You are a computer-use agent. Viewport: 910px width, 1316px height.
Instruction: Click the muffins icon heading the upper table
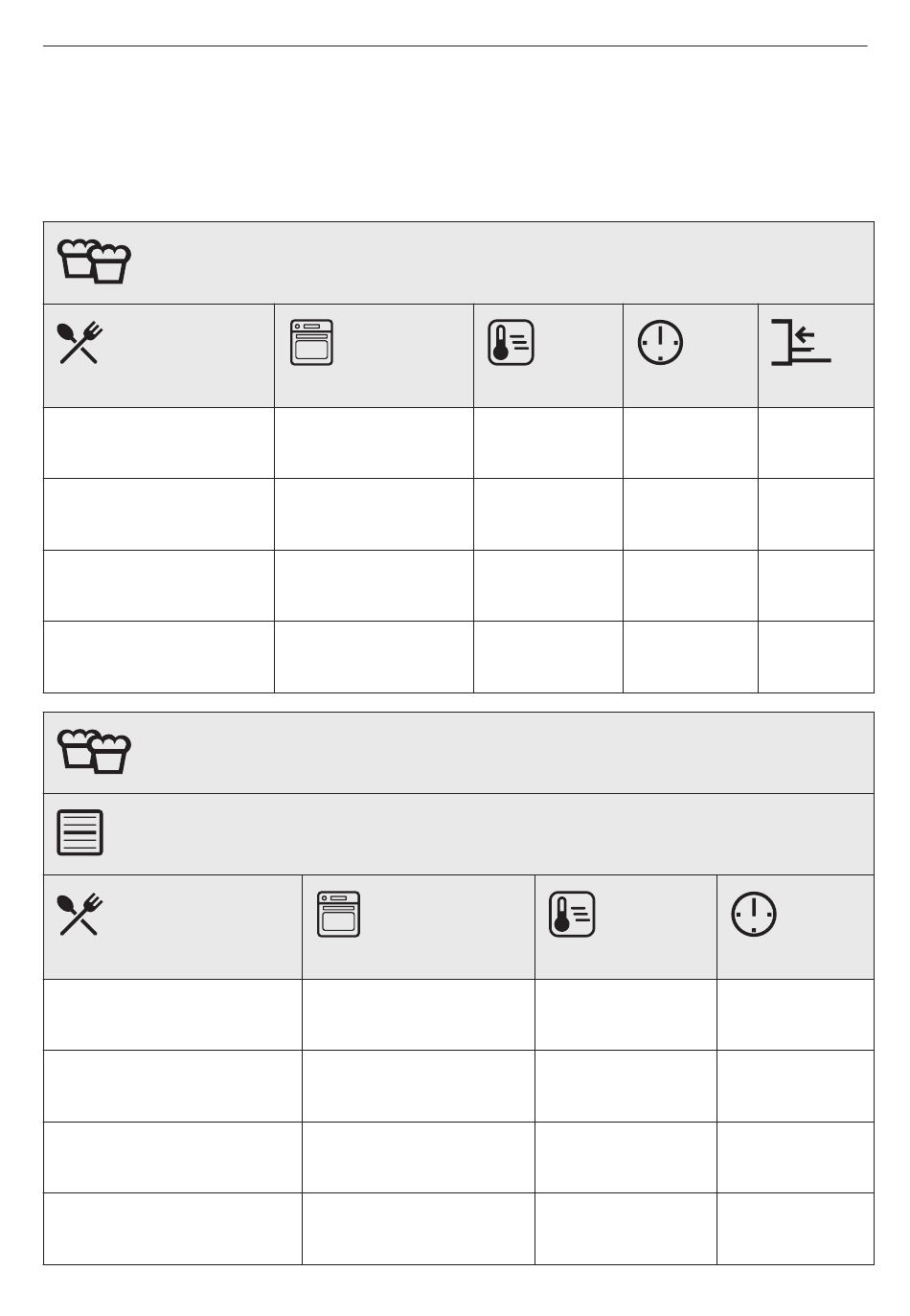[95, 261]
